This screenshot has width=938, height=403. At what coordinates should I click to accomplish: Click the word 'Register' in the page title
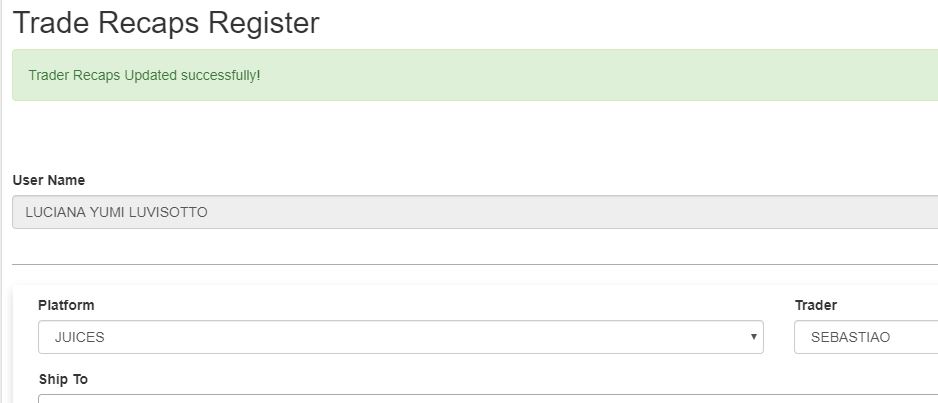point(264,23)
